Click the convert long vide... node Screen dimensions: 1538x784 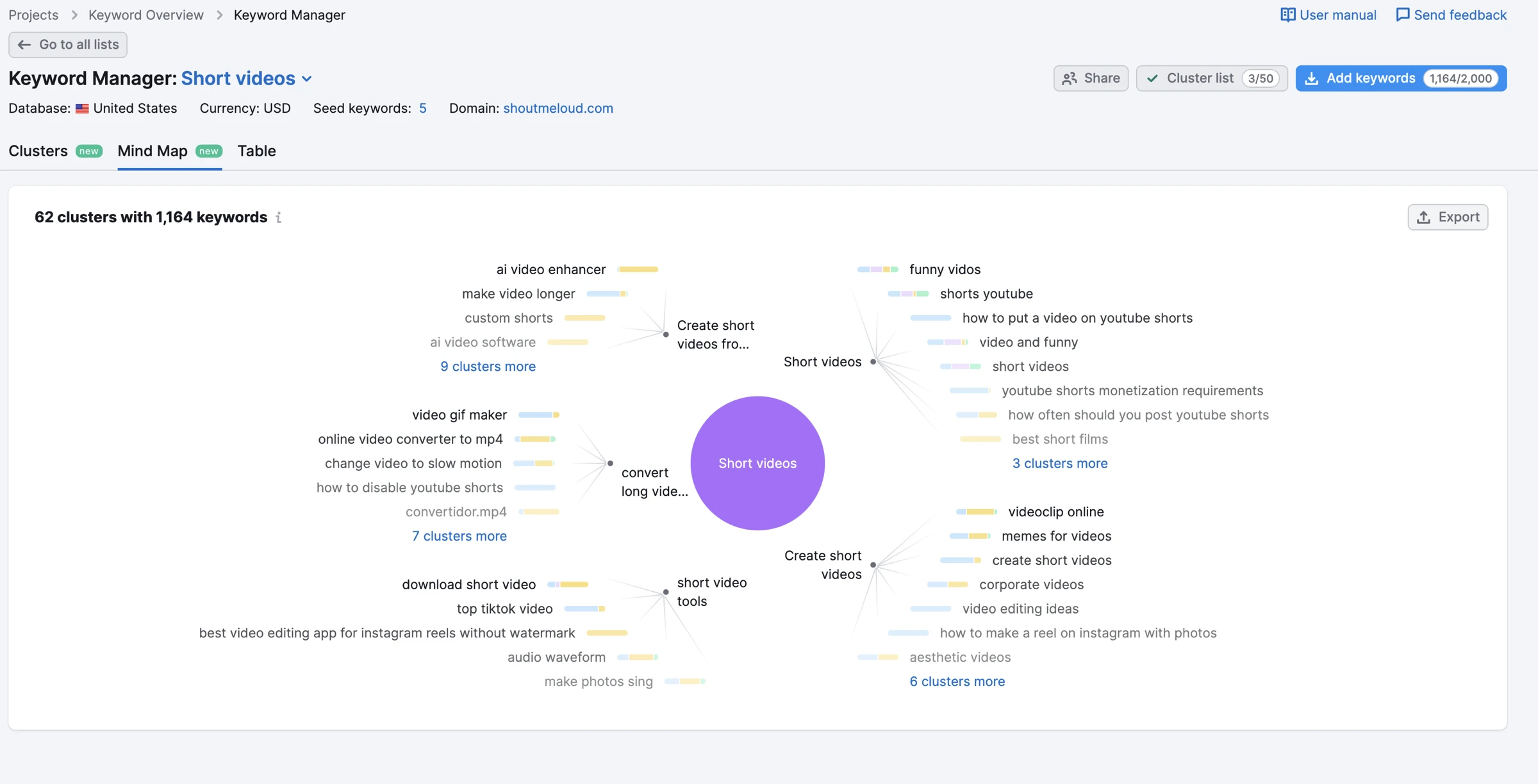pos(654,482)
